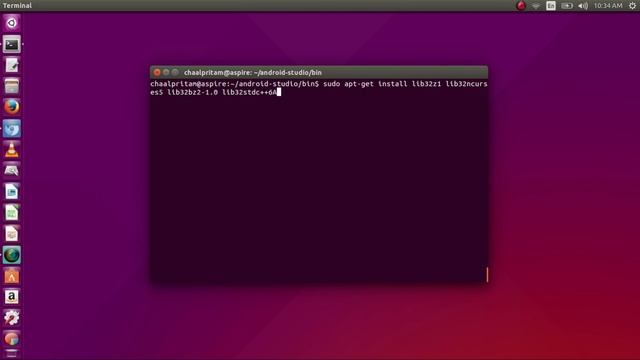Viewport: 640px width, 360px height.
Task: Open the Ubuntu Dash search from launcher
Action: click(11, 23)
